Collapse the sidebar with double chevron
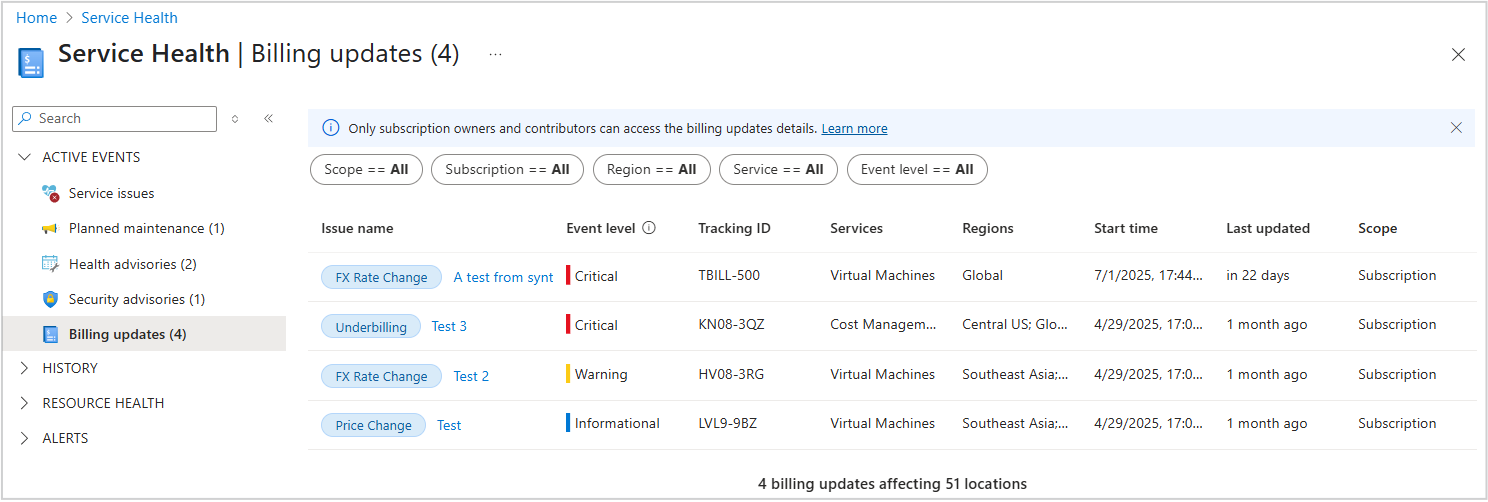This screenshot has height=502, width=1488. point(268,118)
